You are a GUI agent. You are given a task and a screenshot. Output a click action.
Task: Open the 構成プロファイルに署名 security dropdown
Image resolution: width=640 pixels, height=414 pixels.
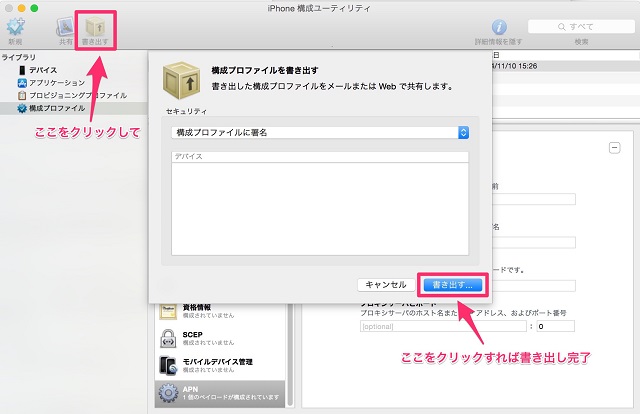point(320,132)
